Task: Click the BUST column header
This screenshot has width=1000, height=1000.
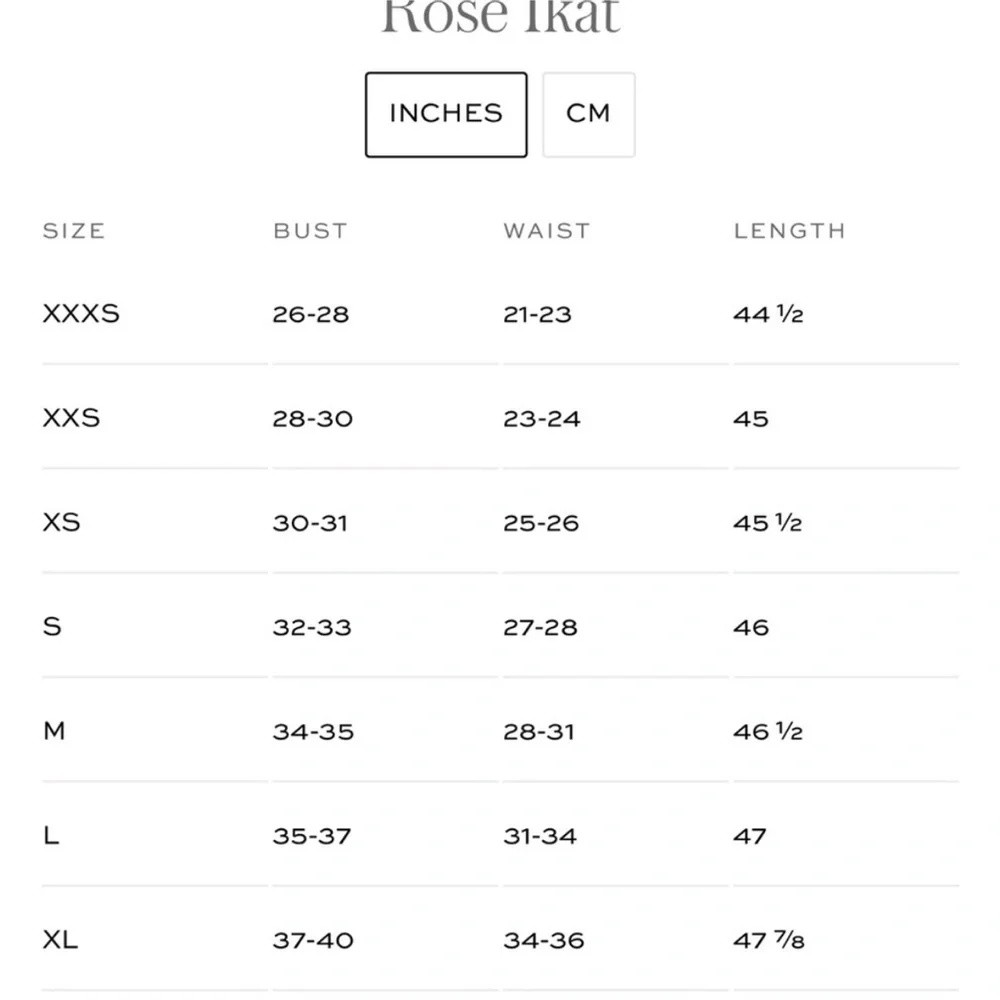Action: click(x=311, y=231)
